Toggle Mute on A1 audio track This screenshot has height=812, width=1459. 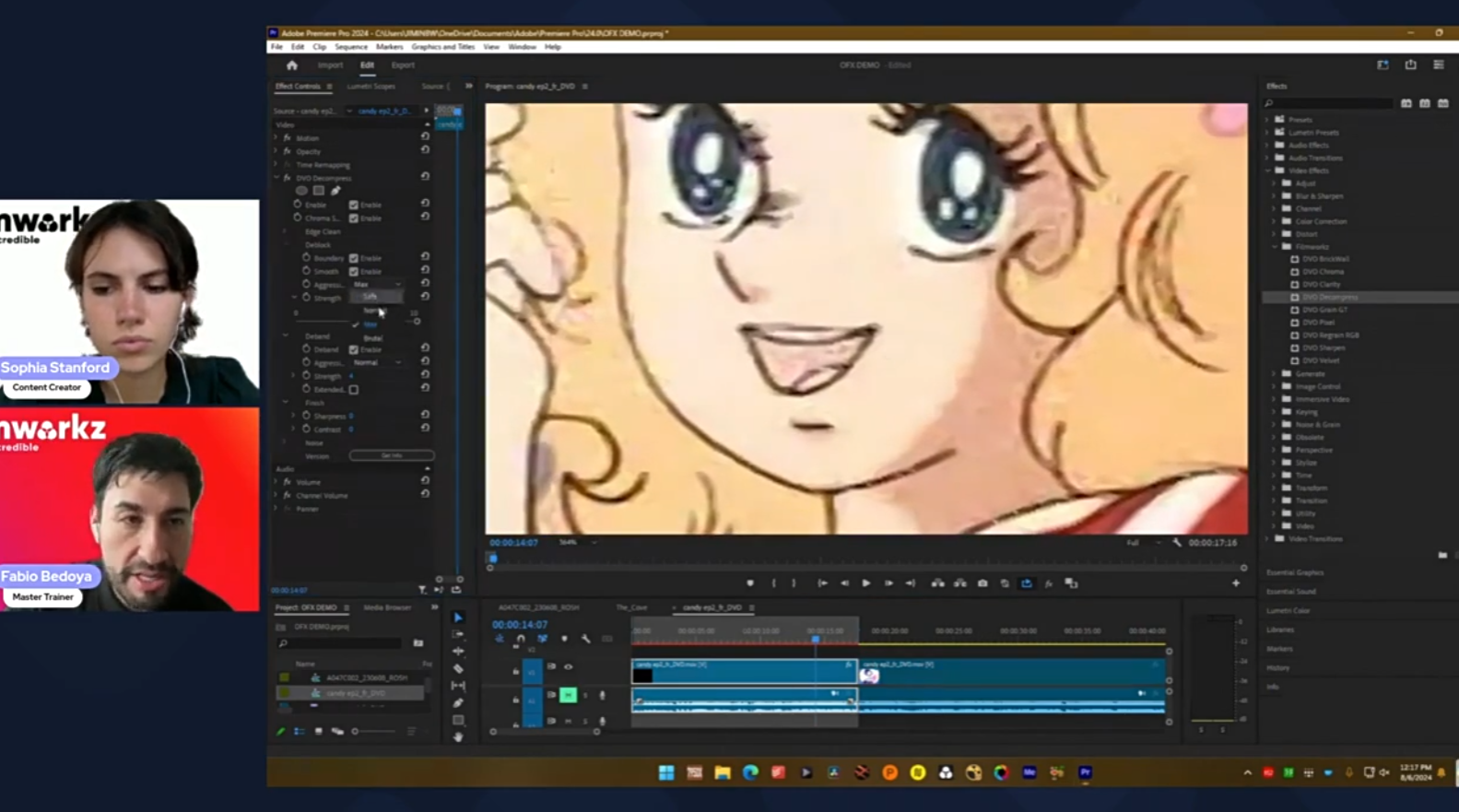click(569, 695)
